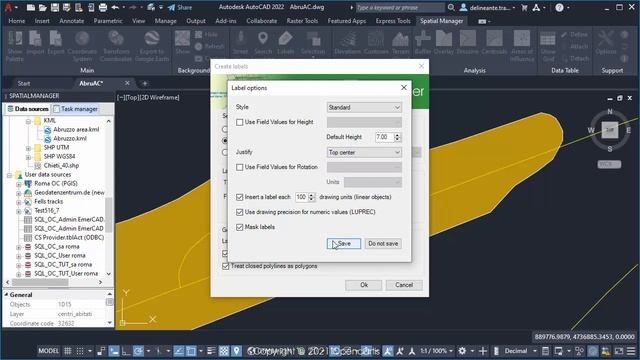Click the Options icon in Support panel

click(606, 43)
